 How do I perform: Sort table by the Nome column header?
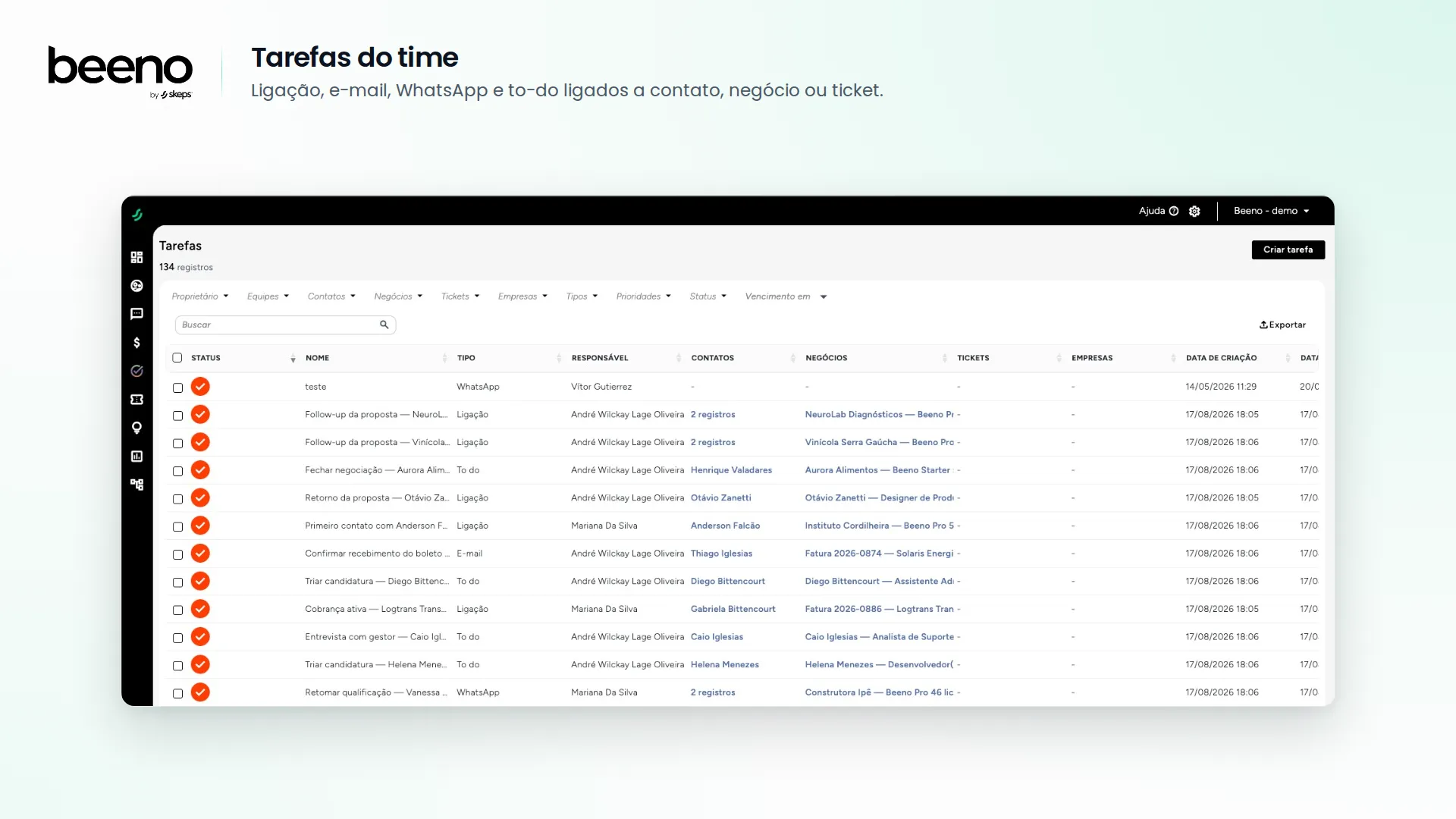pos(317,358)
